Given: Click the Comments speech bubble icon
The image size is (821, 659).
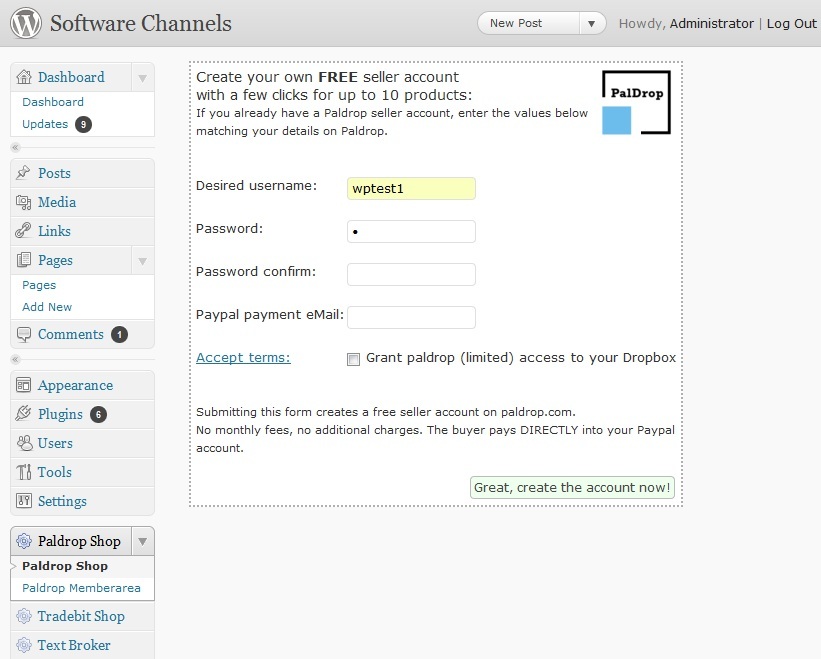Looking at the screenshot, I should click(x=24, y=334).
